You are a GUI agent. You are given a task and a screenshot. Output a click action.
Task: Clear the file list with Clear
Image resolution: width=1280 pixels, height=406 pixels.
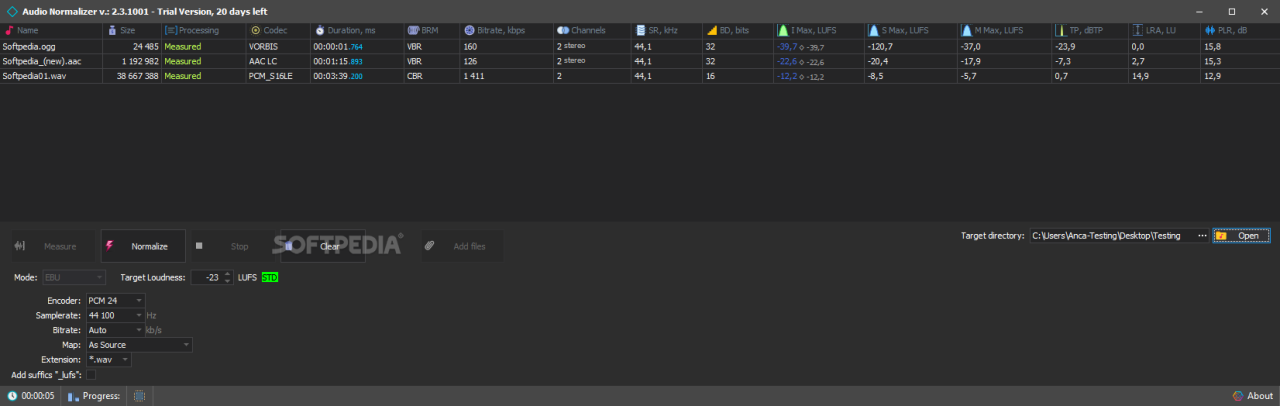point(322,246)
